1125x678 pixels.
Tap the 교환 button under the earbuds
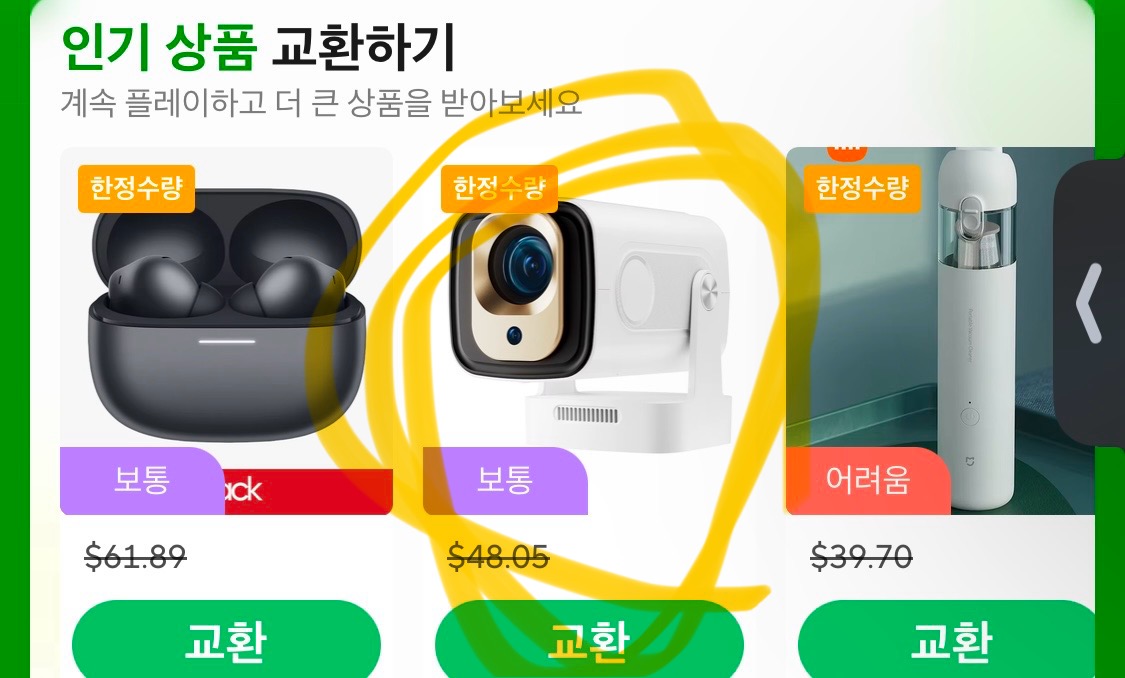click(226, 639)
